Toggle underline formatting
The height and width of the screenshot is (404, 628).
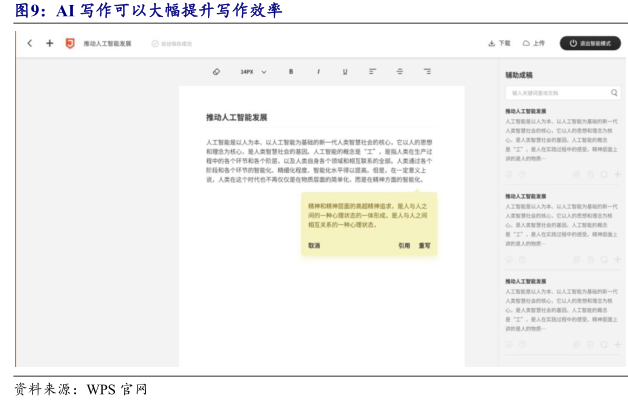coord(345,72)
